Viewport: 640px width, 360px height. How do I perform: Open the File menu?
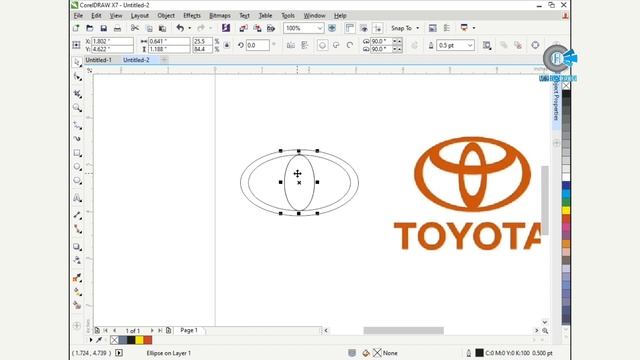click(x=78, y=16)
